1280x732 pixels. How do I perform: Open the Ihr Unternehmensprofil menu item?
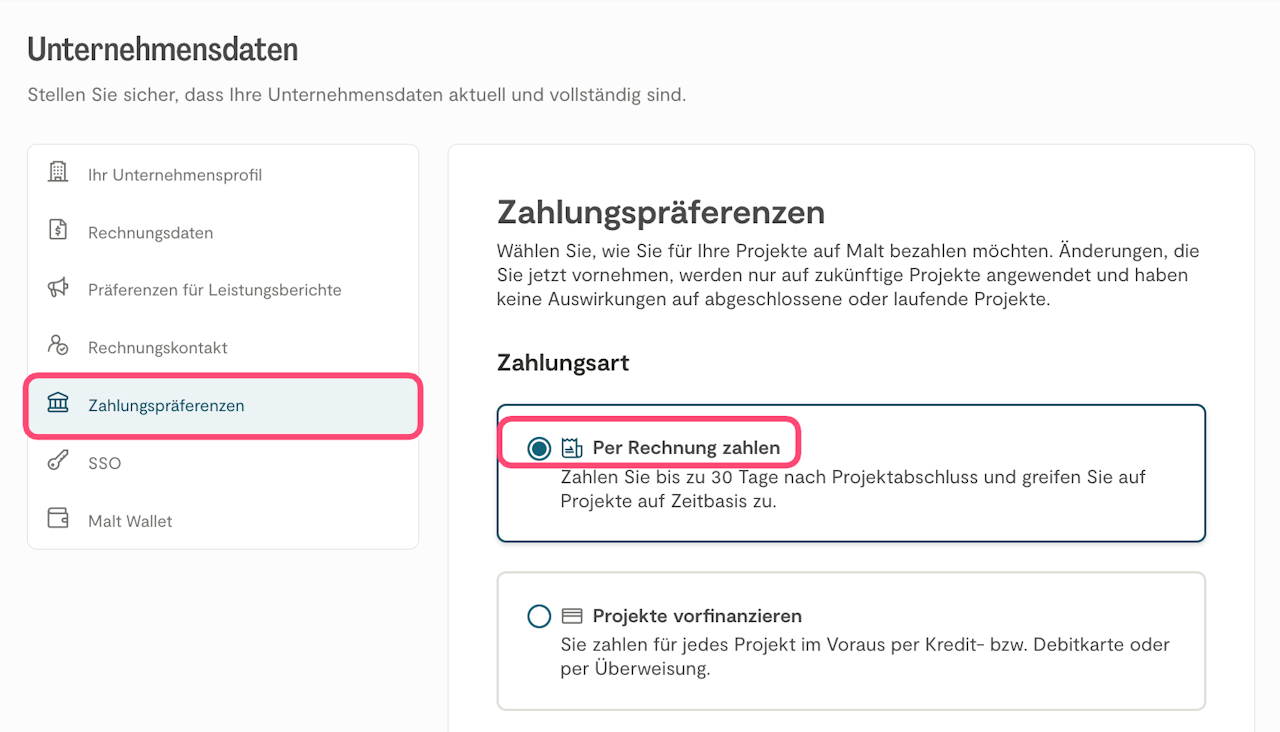(x=175, y=175)
